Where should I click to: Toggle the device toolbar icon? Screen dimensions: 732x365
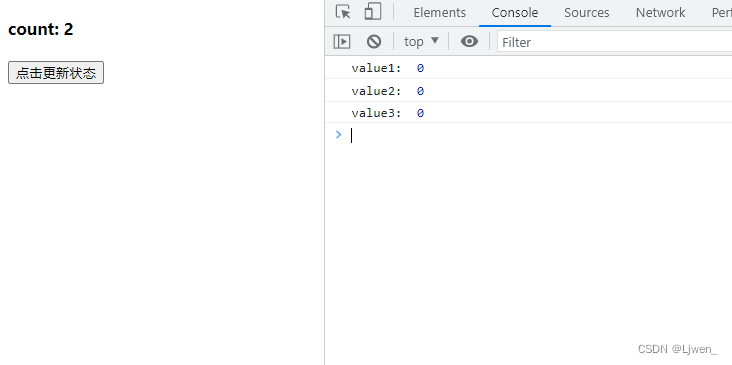[373, 12]
